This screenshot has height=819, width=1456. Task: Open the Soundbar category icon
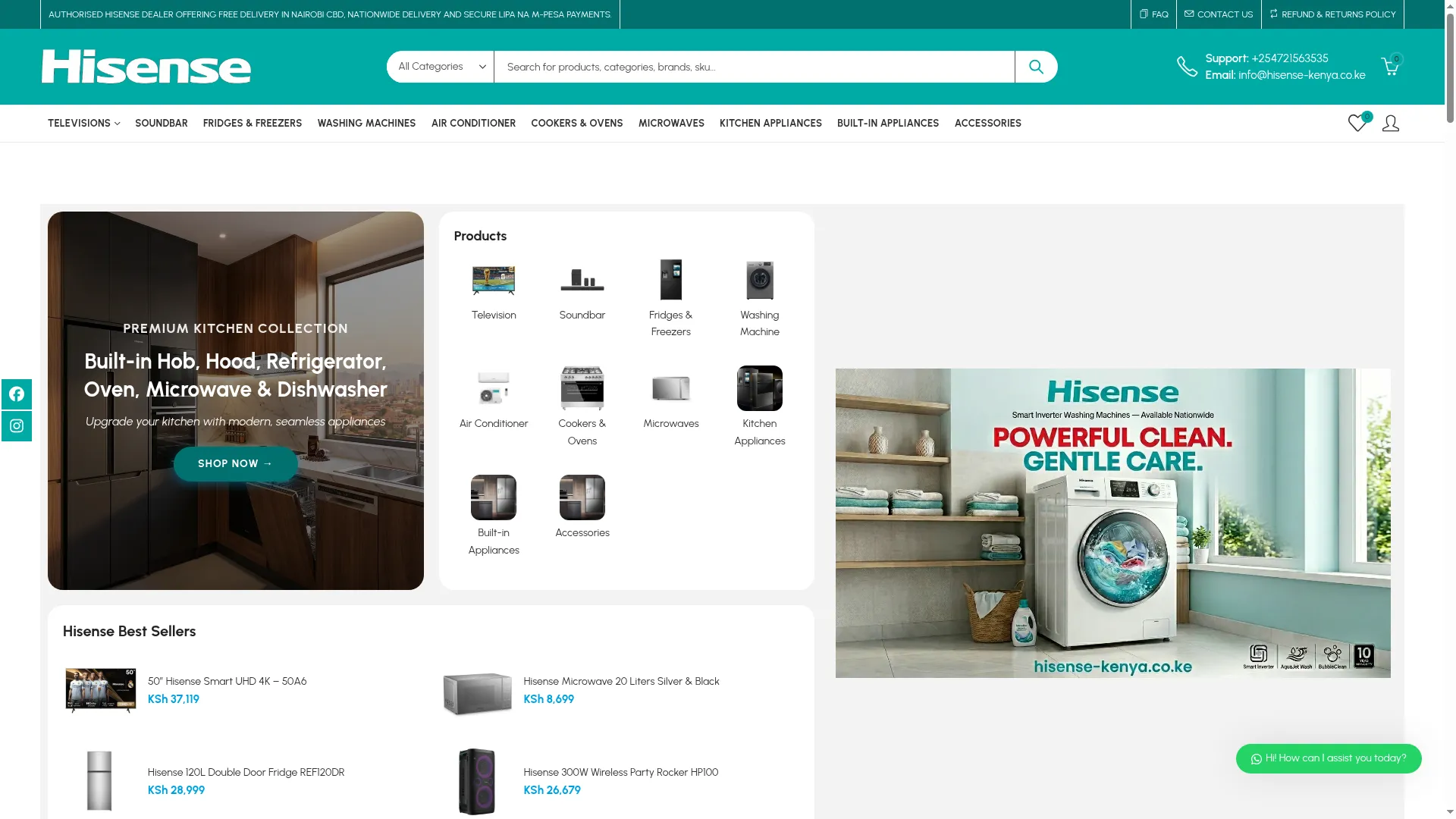pos(582,280)
